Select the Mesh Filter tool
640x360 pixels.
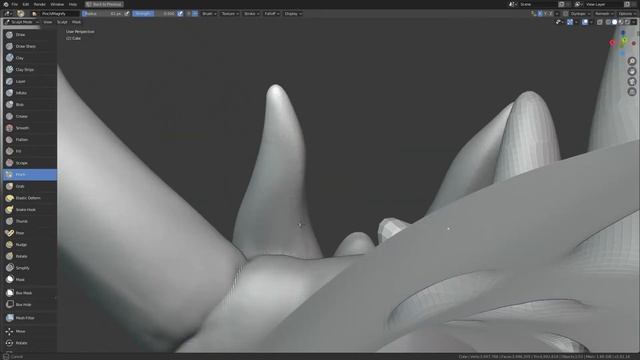pos(29,318)
